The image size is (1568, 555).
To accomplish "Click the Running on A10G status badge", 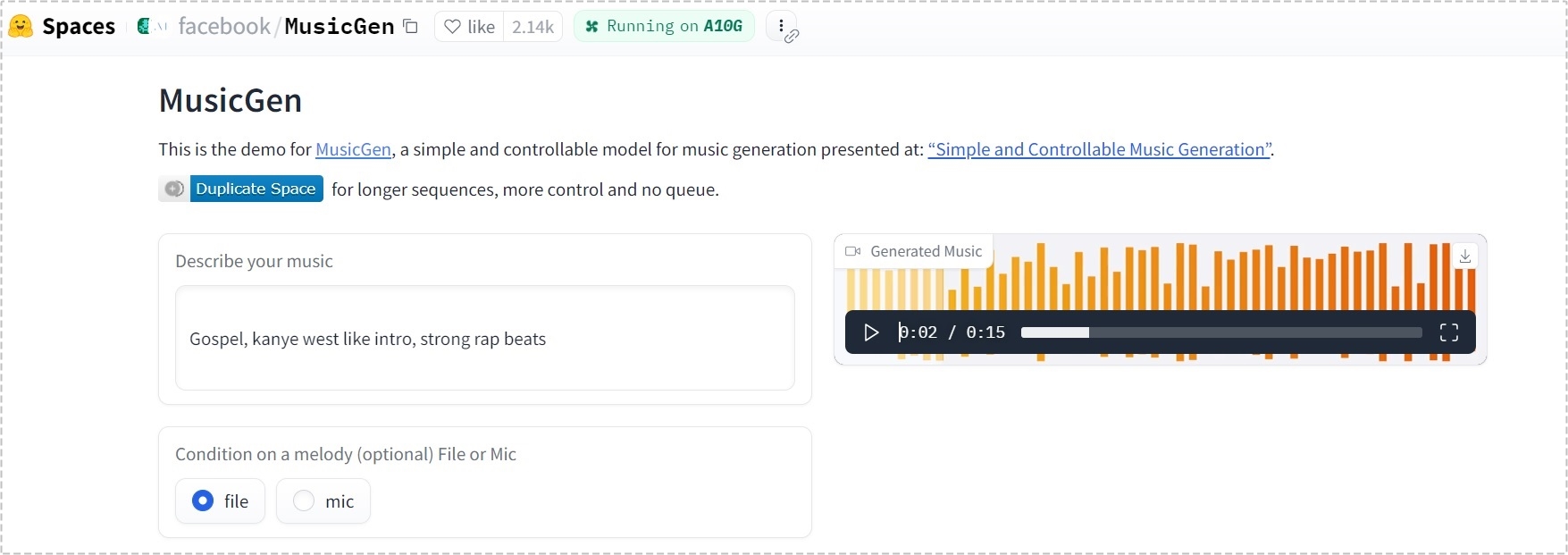I will pyautogui.click(x=664, y=26).
